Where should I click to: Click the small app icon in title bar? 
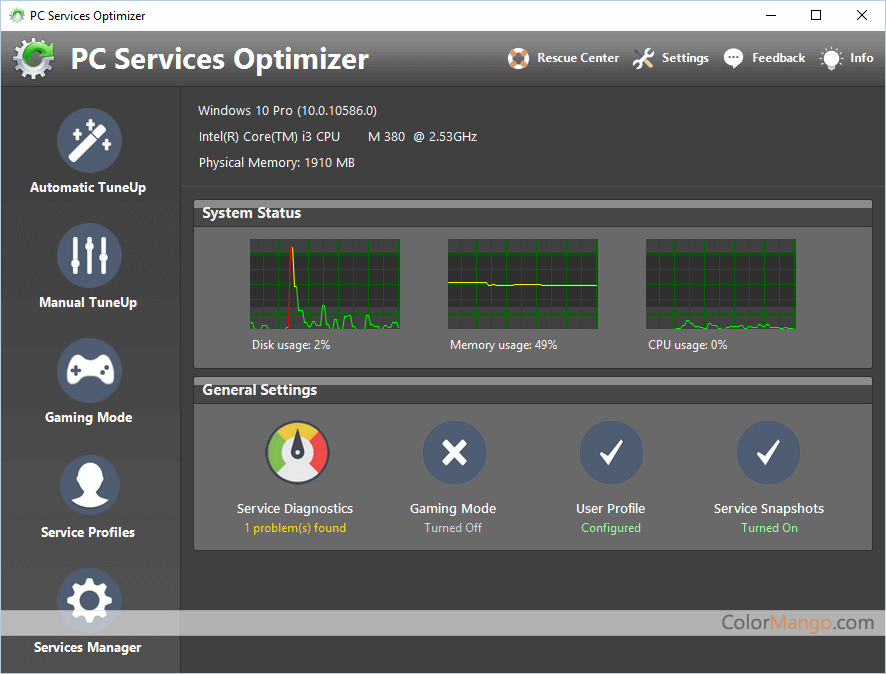[x=17, y=15]
